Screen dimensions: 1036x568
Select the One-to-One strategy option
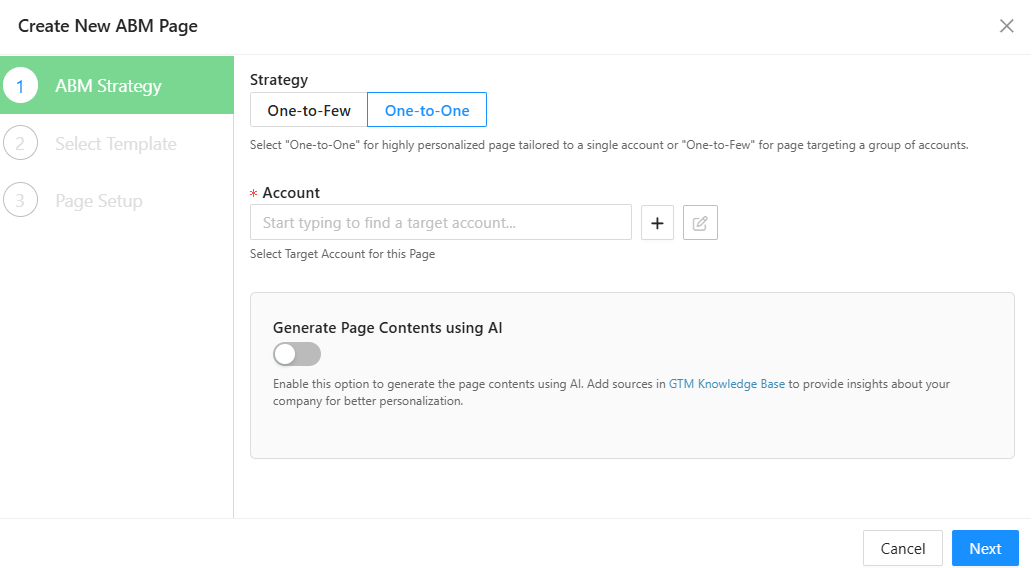427,110
